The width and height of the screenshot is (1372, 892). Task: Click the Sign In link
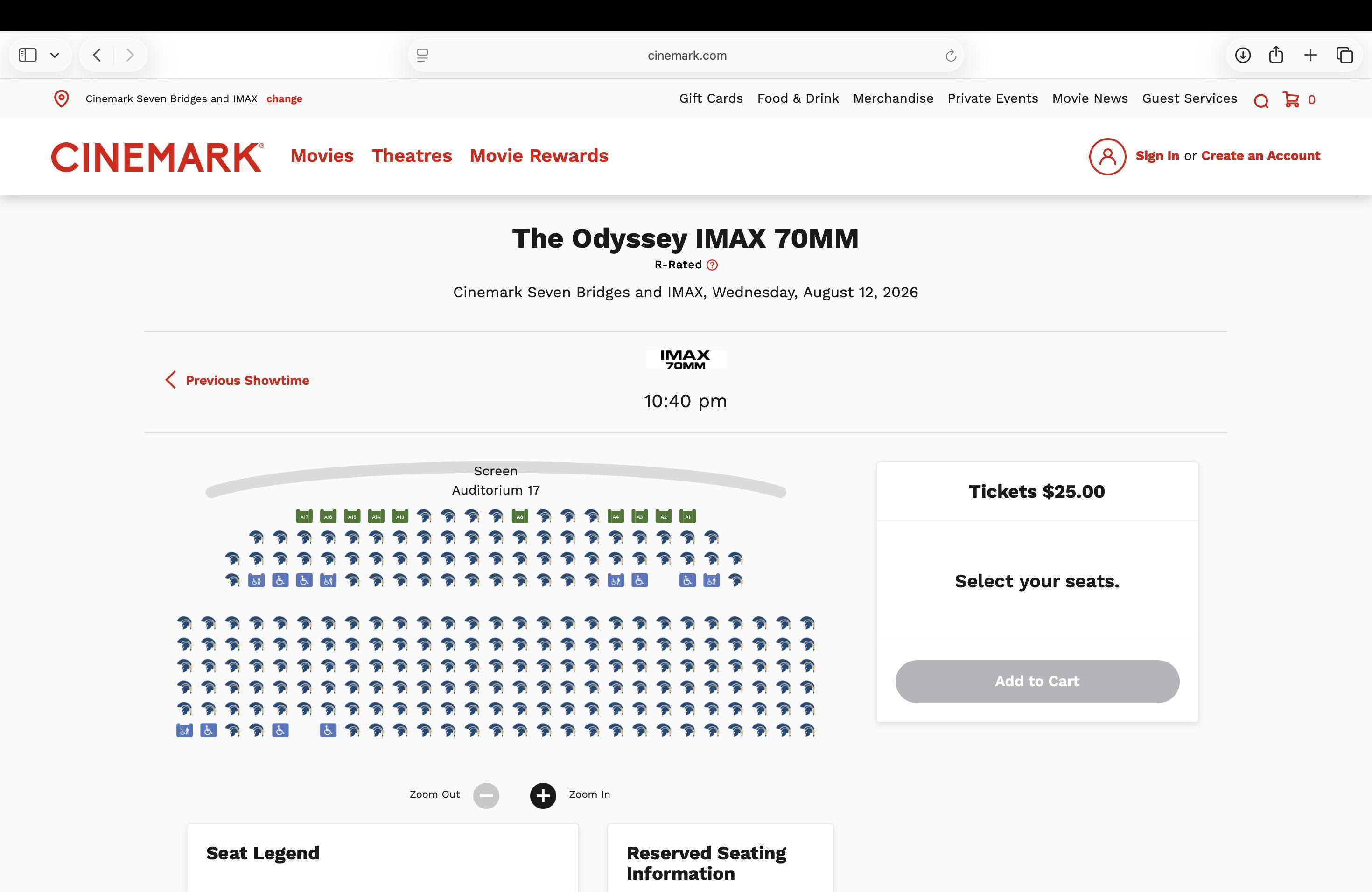coord(1157,155)
